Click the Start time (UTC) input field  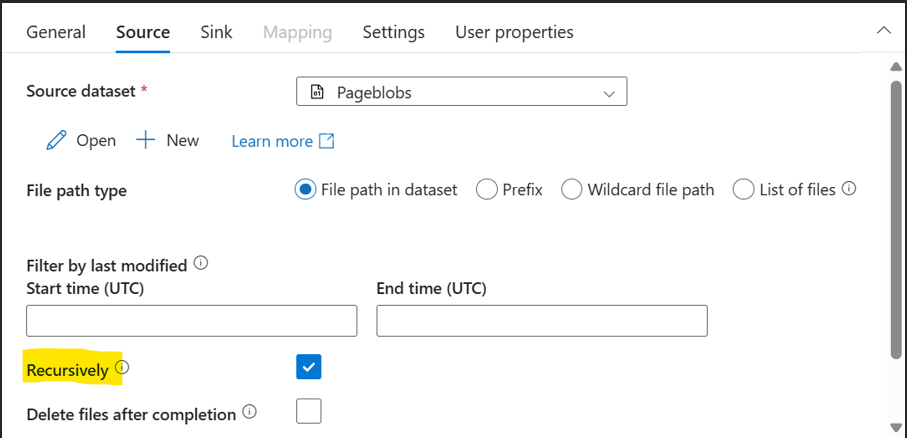(191, 321)
